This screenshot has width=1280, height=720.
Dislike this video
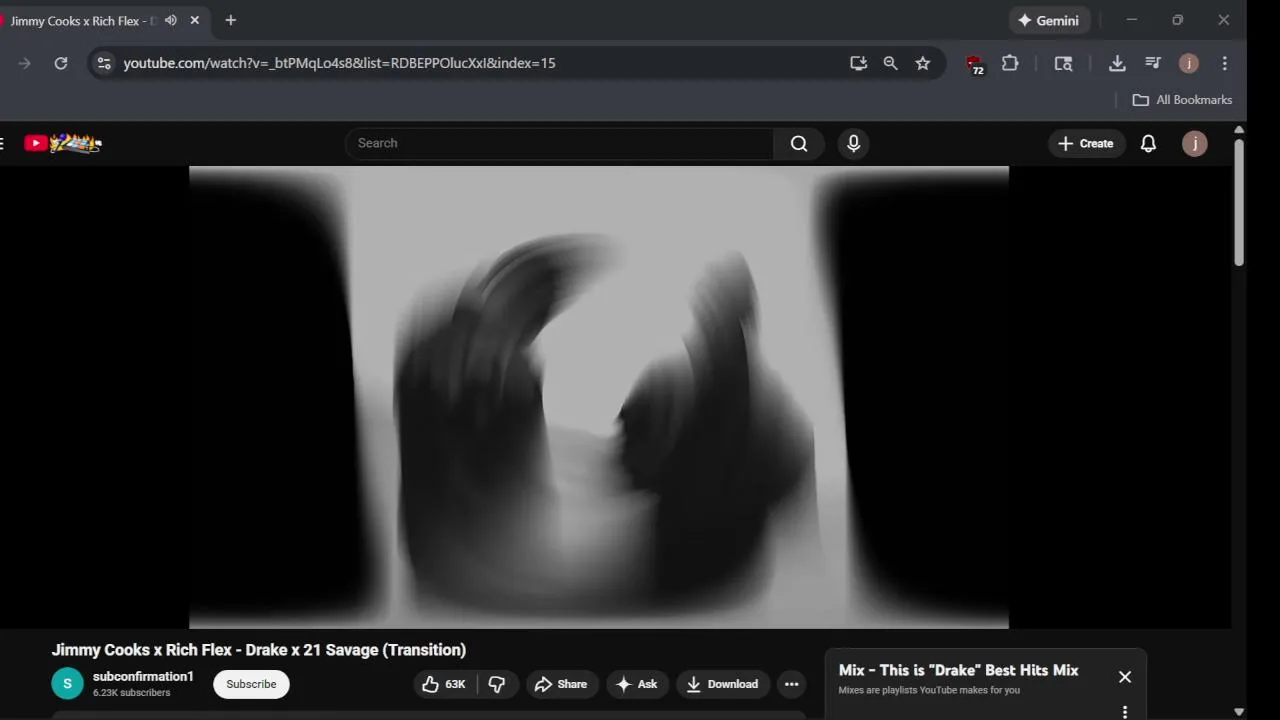497,684
